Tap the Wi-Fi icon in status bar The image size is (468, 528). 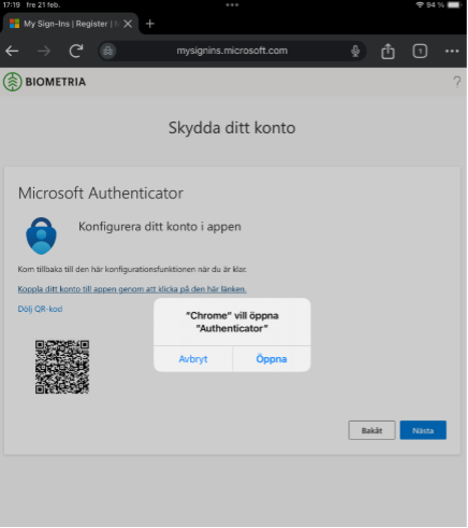[x=420, y=5]
